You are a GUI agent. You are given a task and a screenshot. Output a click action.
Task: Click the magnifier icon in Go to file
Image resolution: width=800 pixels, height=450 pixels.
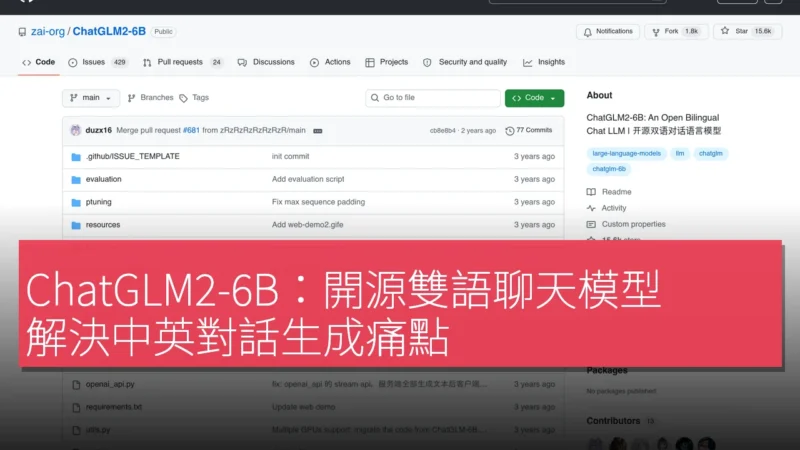tap(375, 98)
